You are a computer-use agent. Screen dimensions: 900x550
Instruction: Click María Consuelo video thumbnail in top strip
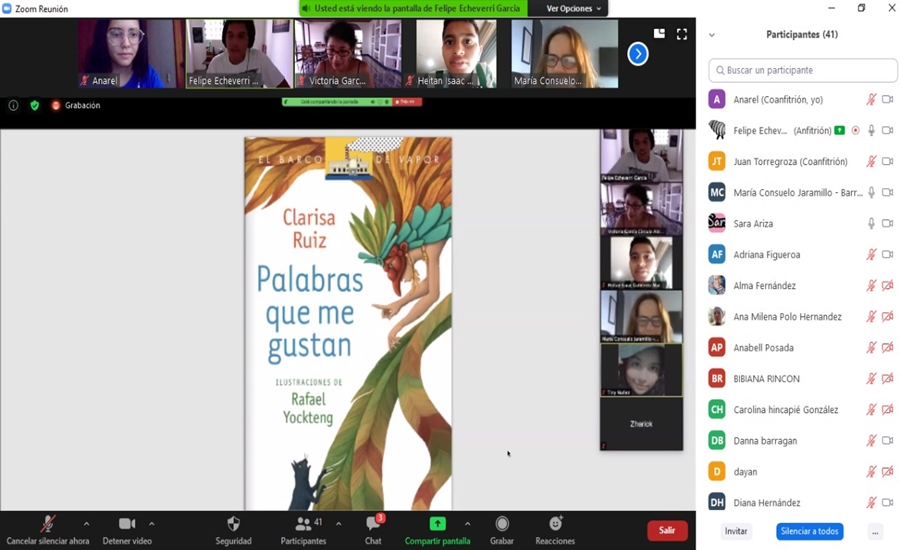point(565,54)
